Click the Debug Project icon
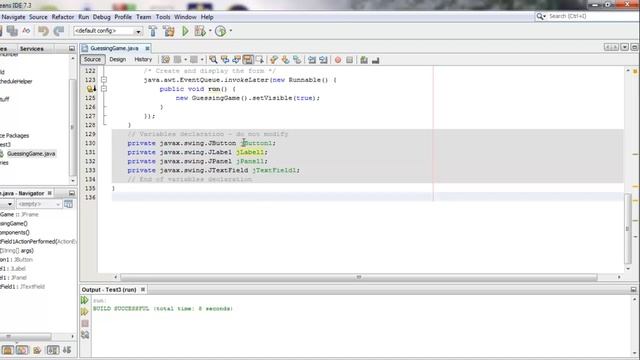The height and width of the screenshot is (360, 640). point(200,31)
